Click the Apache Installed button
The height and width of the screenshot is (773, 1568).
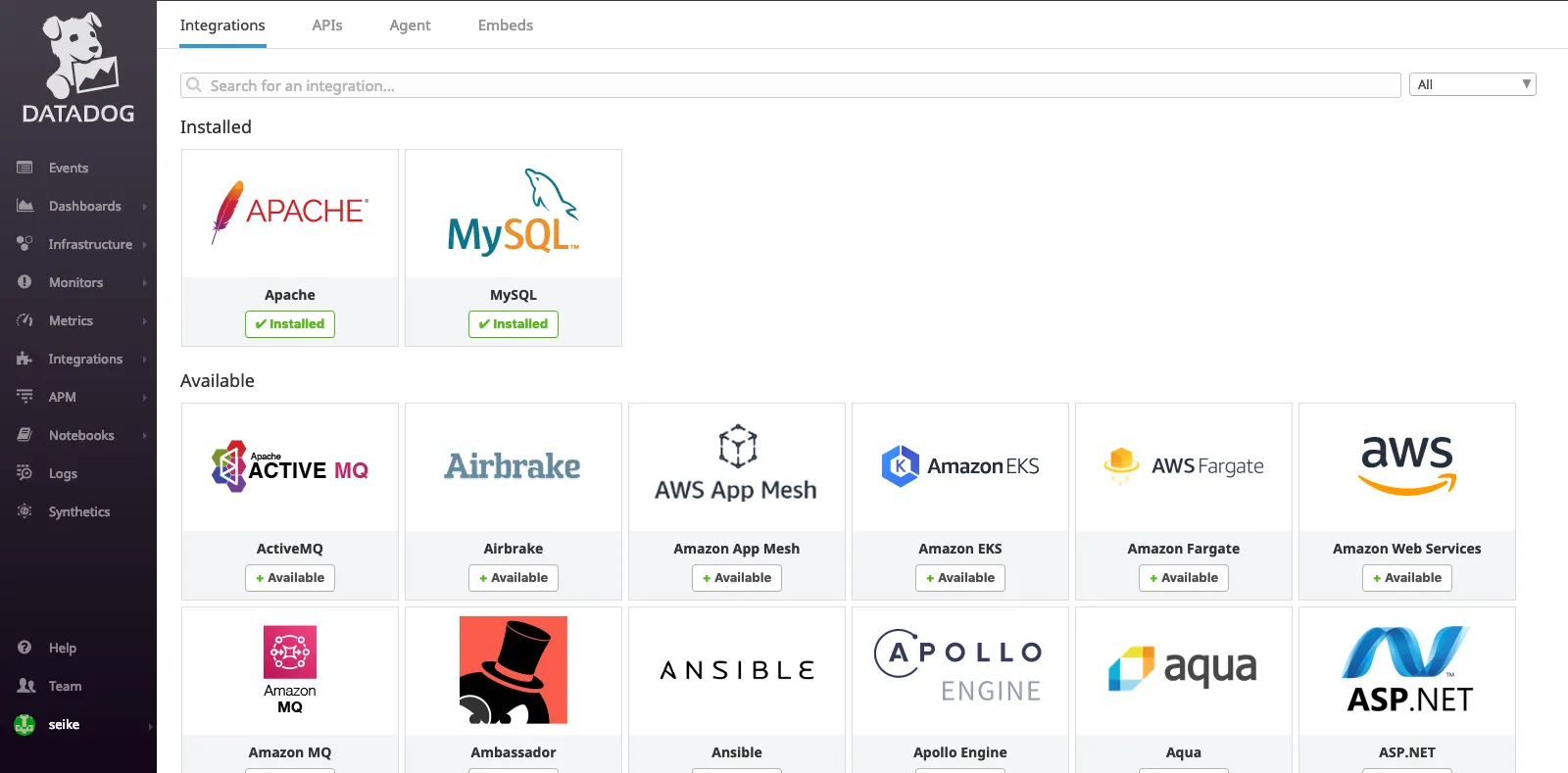pos(290,324)
